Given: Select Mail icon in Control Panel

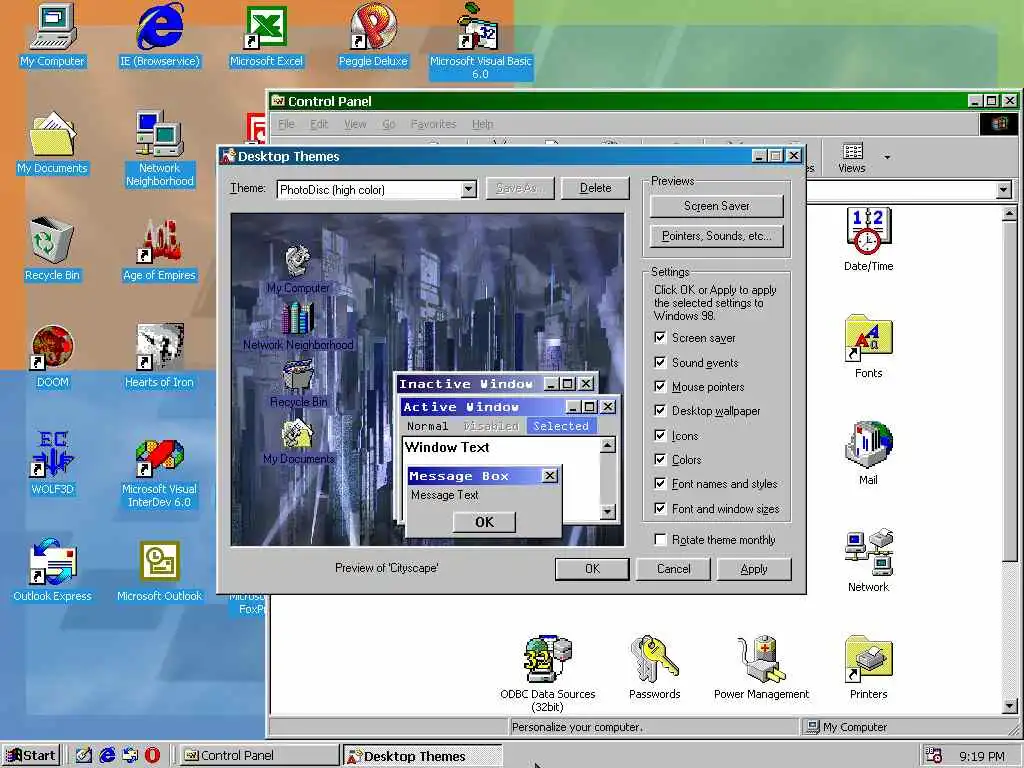Looking at the screenshot, I should 869,453.
